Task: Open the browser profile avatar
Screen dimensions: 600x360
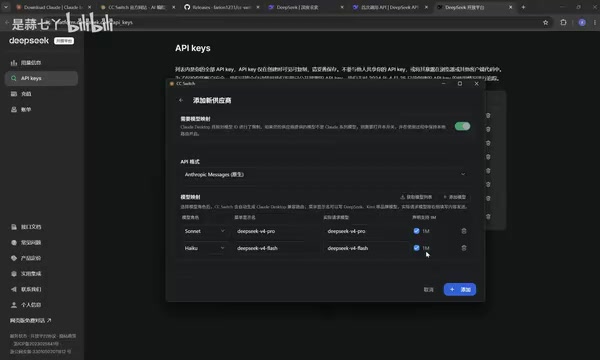Action: coord(582,23)
